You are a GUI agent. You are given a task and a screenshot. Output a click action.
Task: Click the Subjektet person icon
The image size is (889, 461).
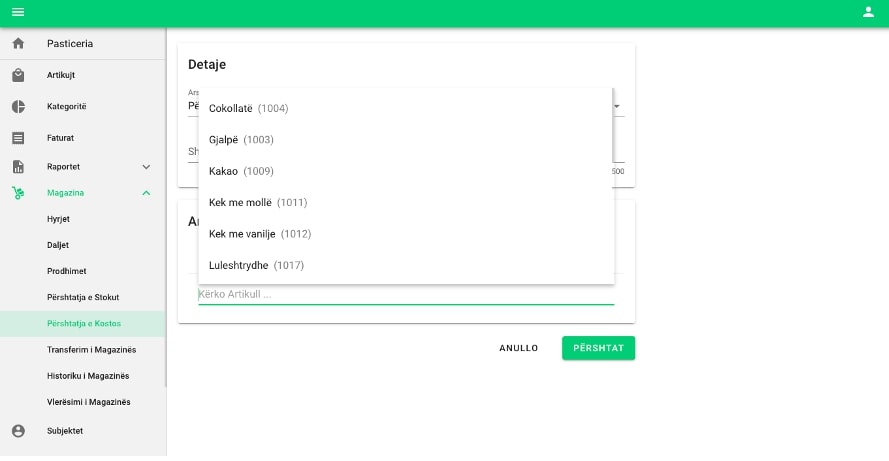click(x=18, y=431)
